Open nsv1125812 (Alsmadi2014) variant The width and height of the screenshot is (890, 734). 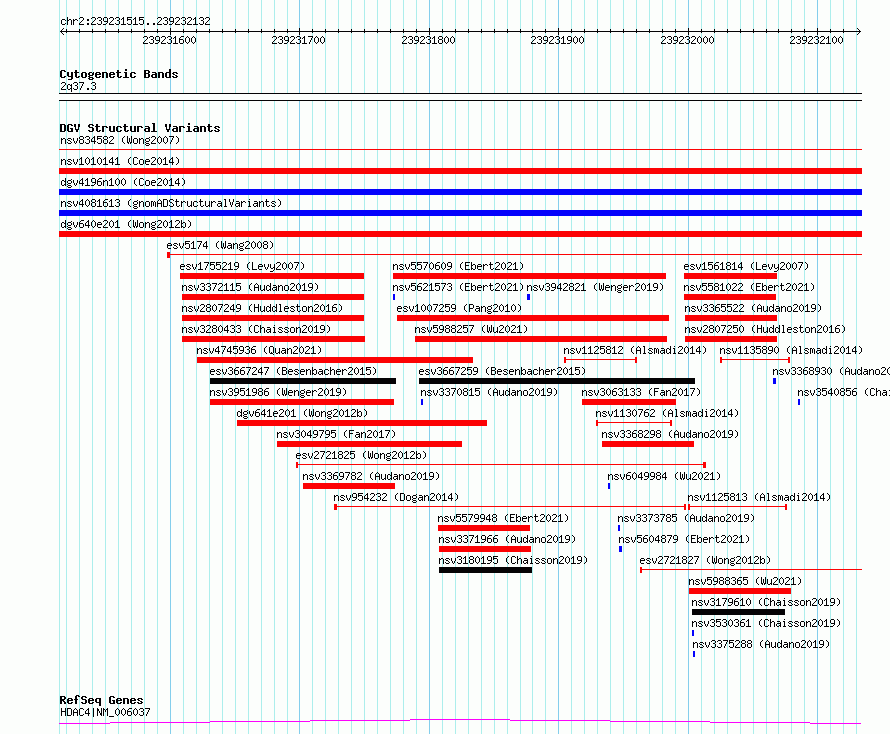tap(635, 350)
